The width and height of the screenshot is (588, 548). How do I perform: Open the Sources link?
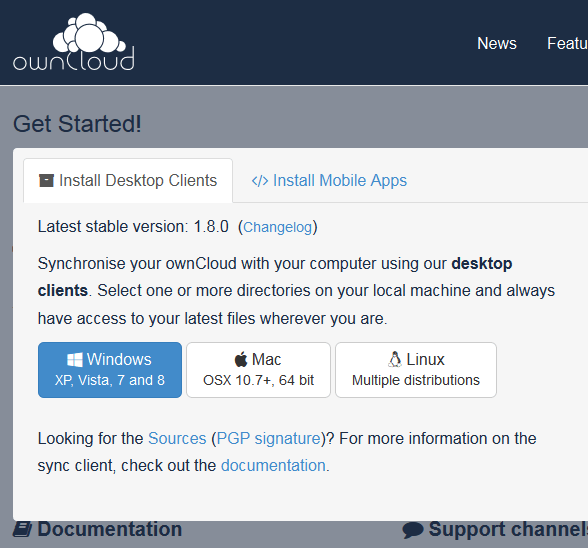coord(177,438)
